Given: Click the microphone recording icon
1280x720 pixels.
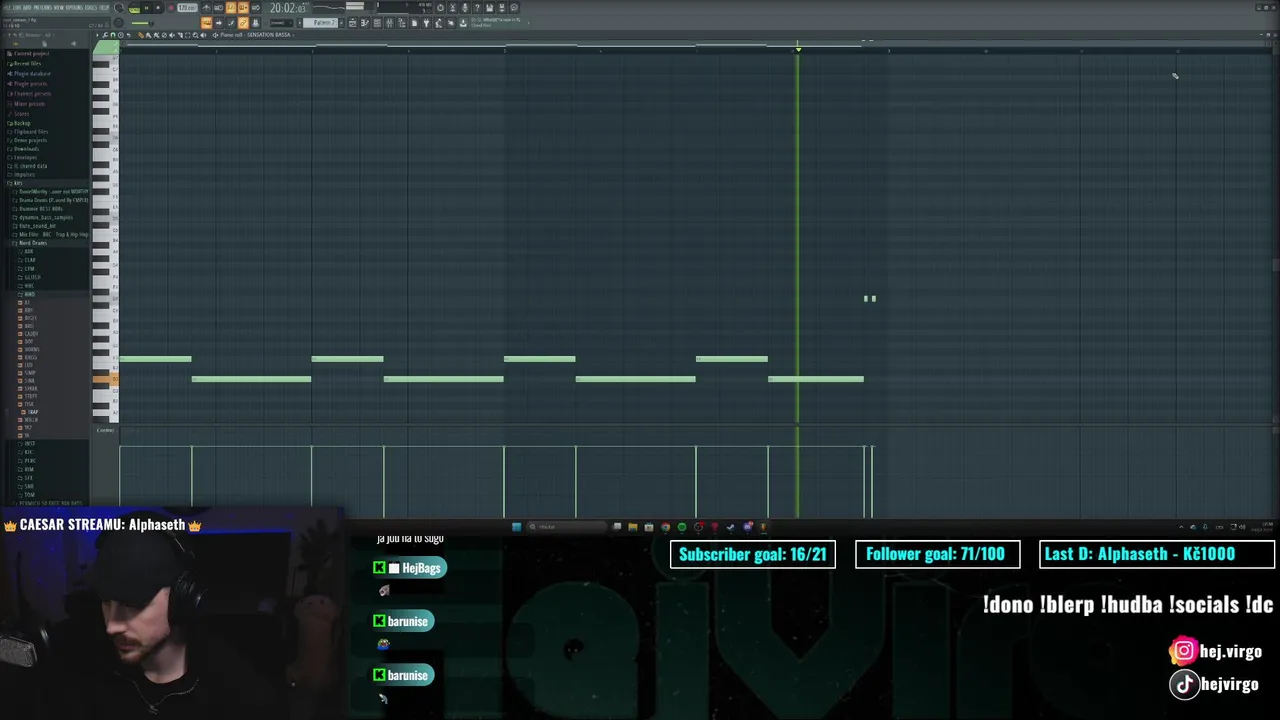Looking at the screenshot, I should click(465, 8).
